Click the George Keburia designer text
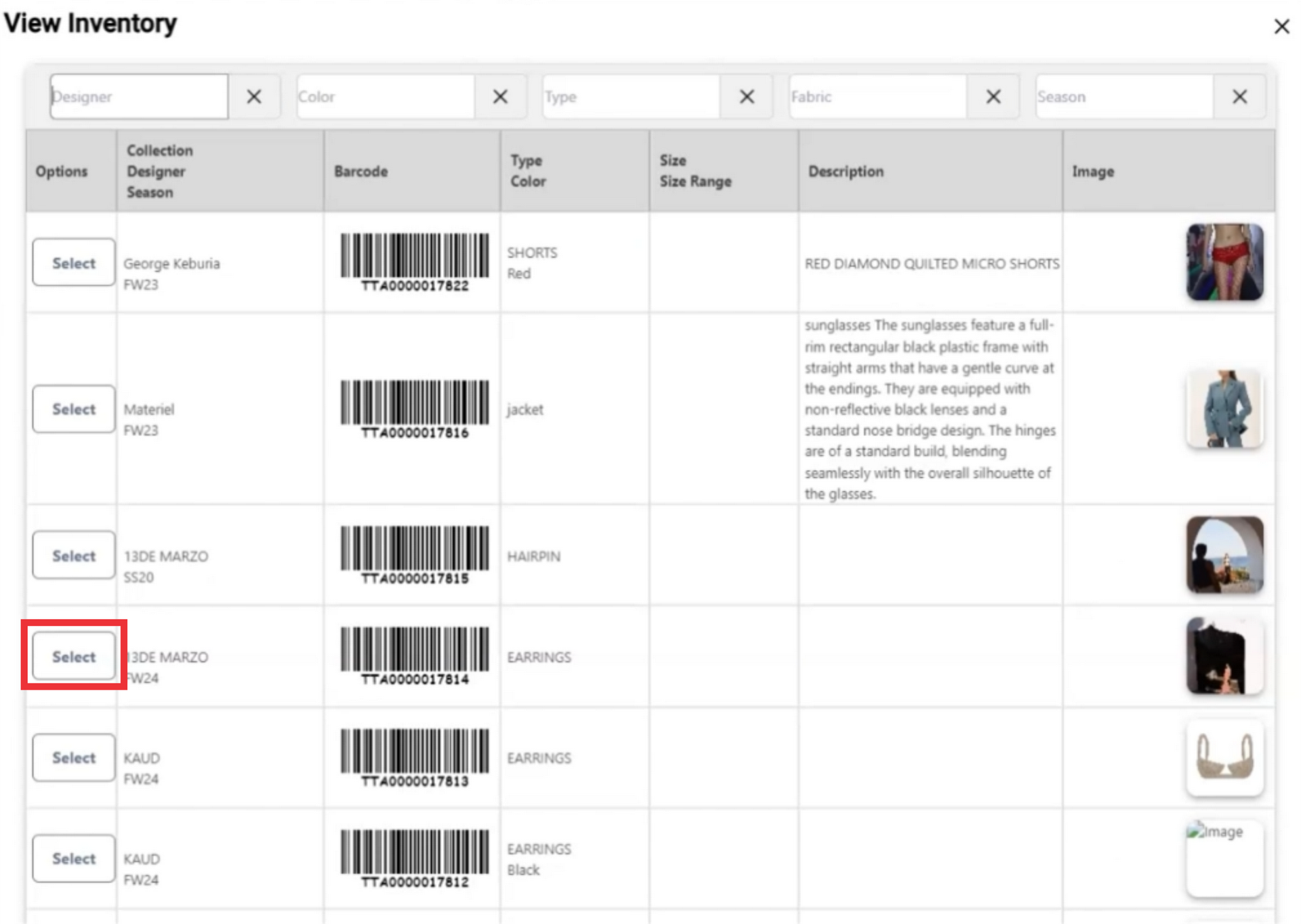Screen dimensions: 1301x924 171,264
